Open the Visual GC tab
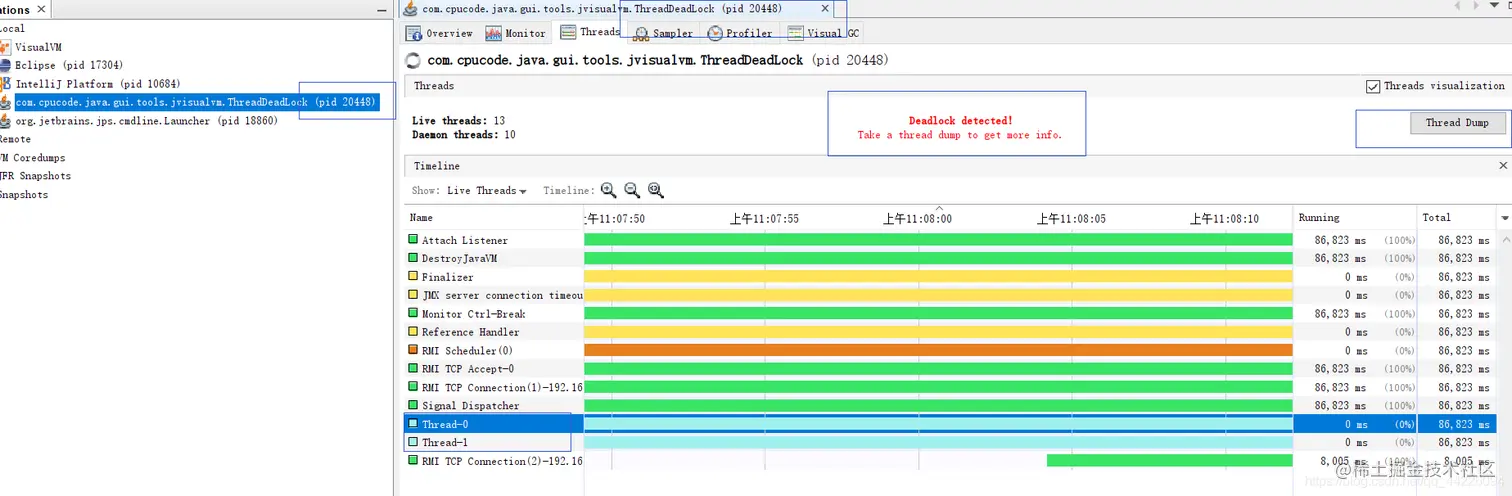The image size is (1512, 496). 823,33
